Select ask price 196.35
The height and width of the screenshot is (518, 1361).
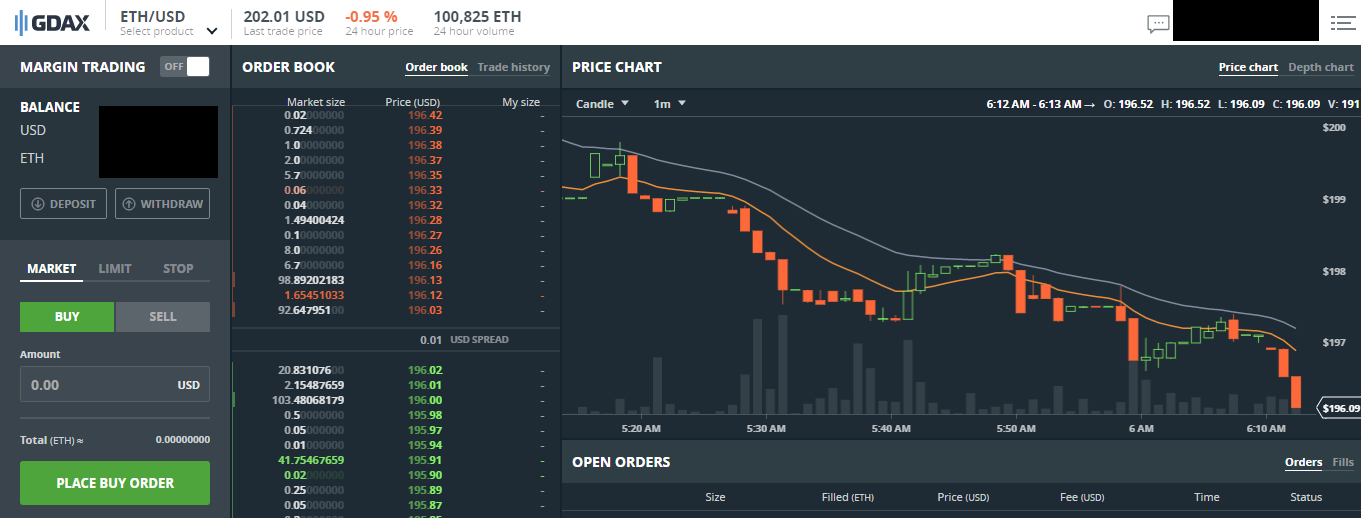click(x=425, y=175)
